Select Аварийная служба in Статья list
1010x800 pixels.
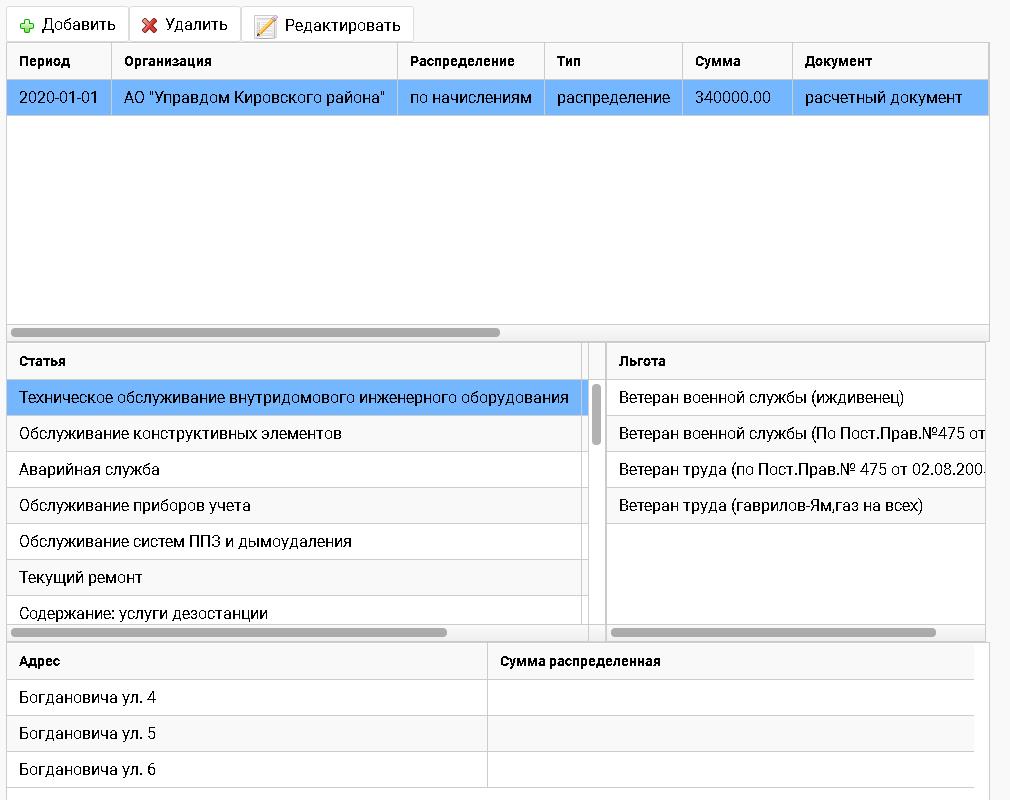click(89, 469)
